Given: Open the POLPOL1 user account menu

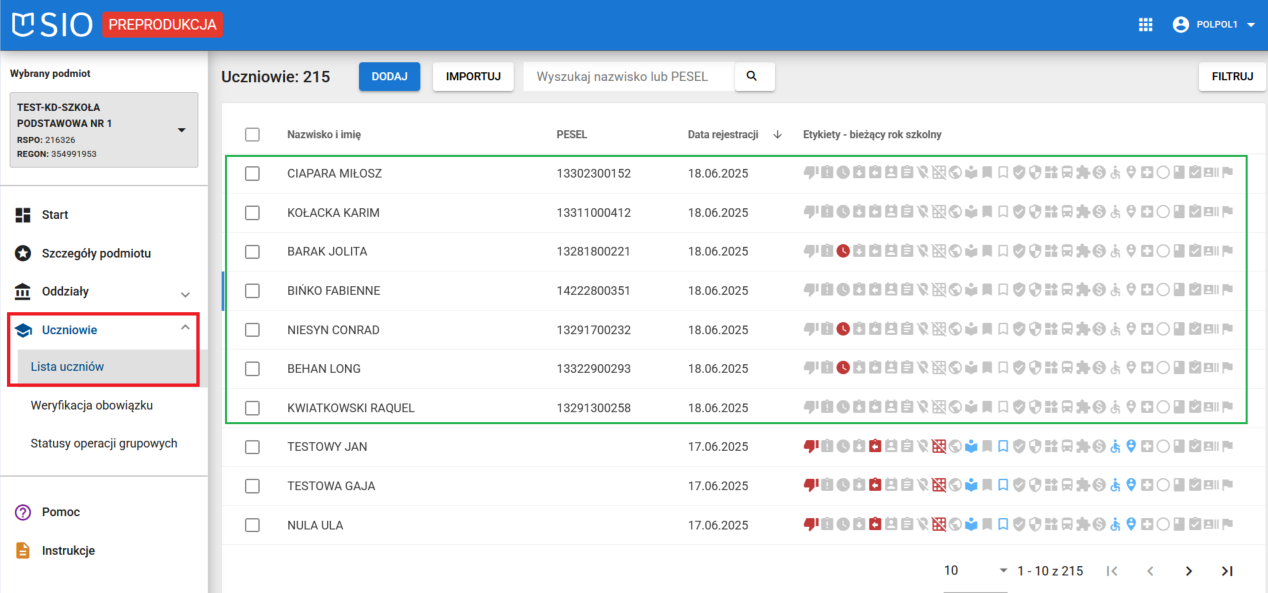Looking at the screenshot, I should tap(1214, 25).
